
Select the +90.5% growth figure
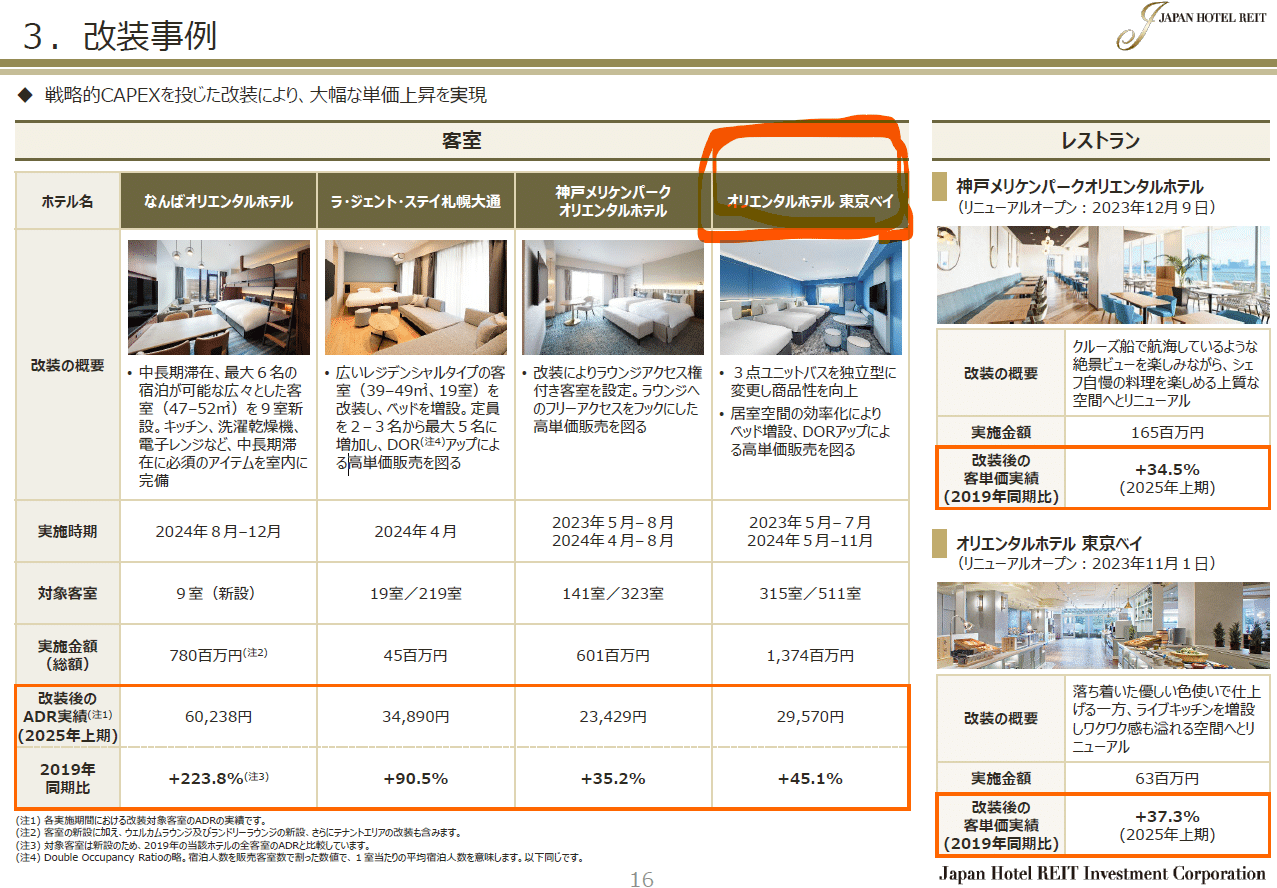416,778
